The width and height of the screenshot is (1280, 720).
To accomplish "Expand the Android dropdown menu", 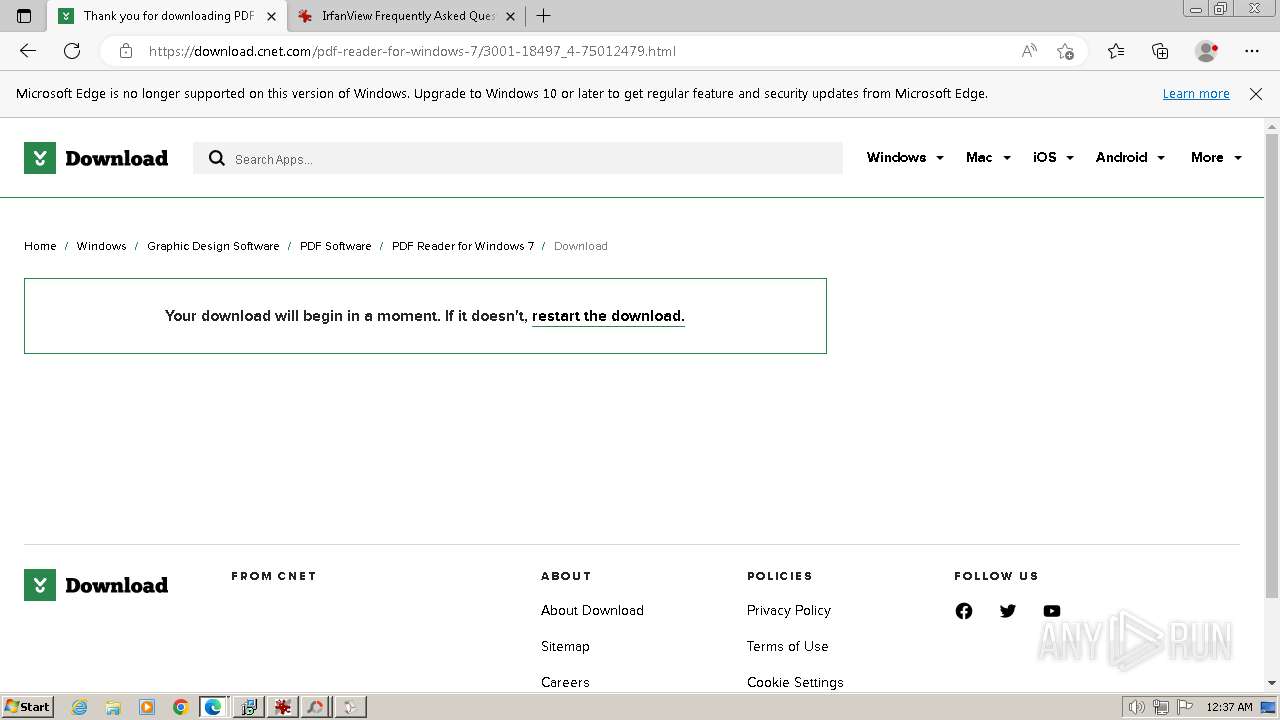I will click(1130, 157).
